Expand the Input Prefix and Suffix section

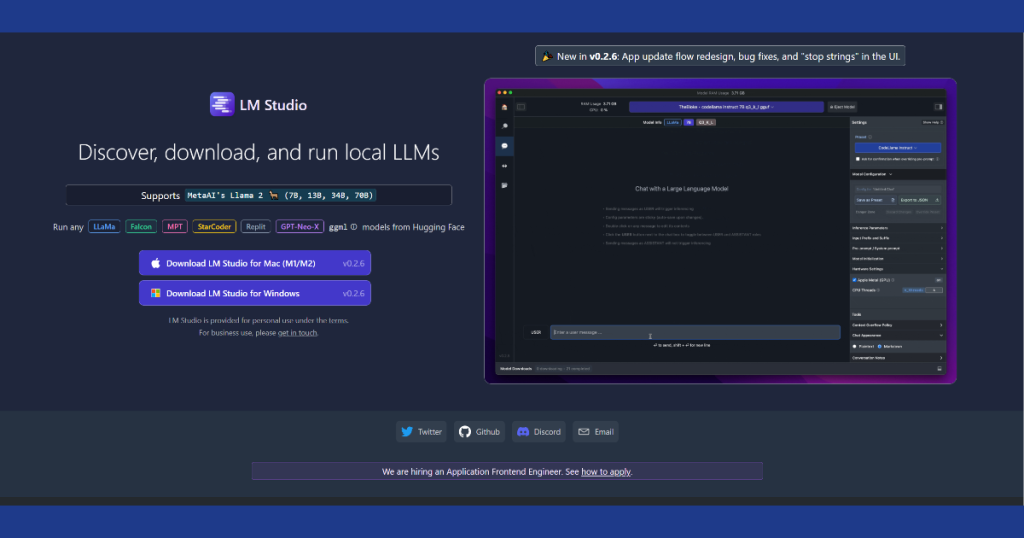coord(897,238)
